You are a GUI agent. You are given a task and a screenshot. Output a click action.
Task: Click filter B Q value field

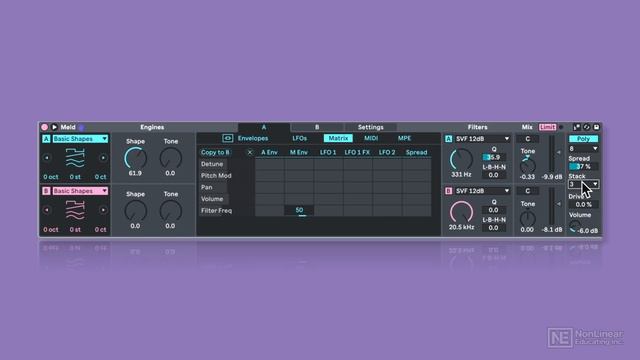pos(493,210)
